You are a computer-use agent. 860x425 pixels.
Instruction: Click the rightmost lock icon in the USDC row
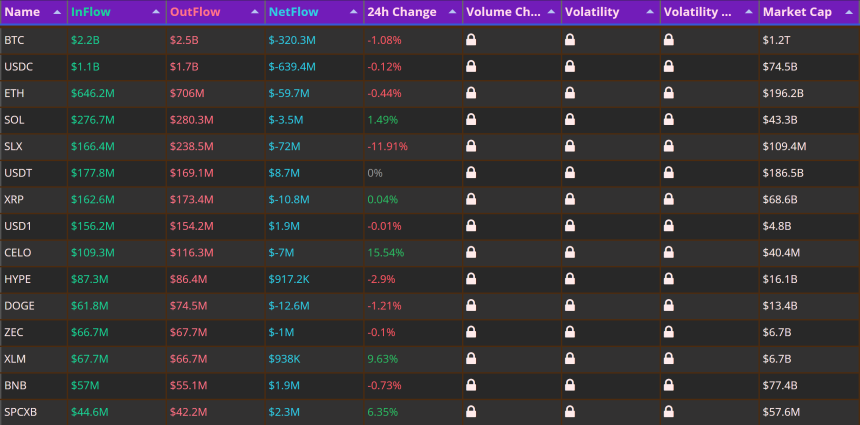(x=669, y=66)
